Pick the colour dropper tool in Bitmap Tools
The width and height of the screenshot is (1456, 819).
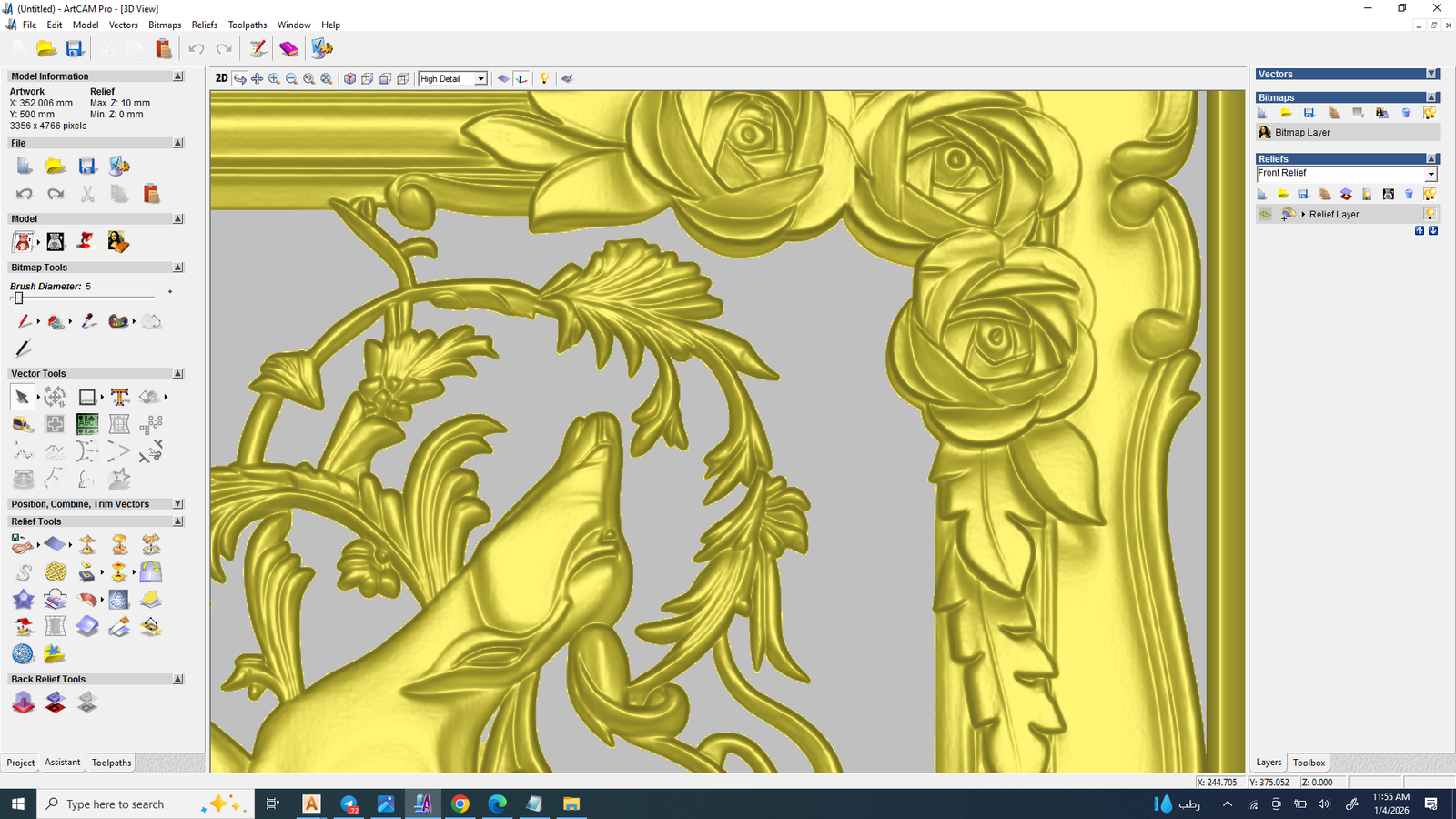(x=88, y=321)
